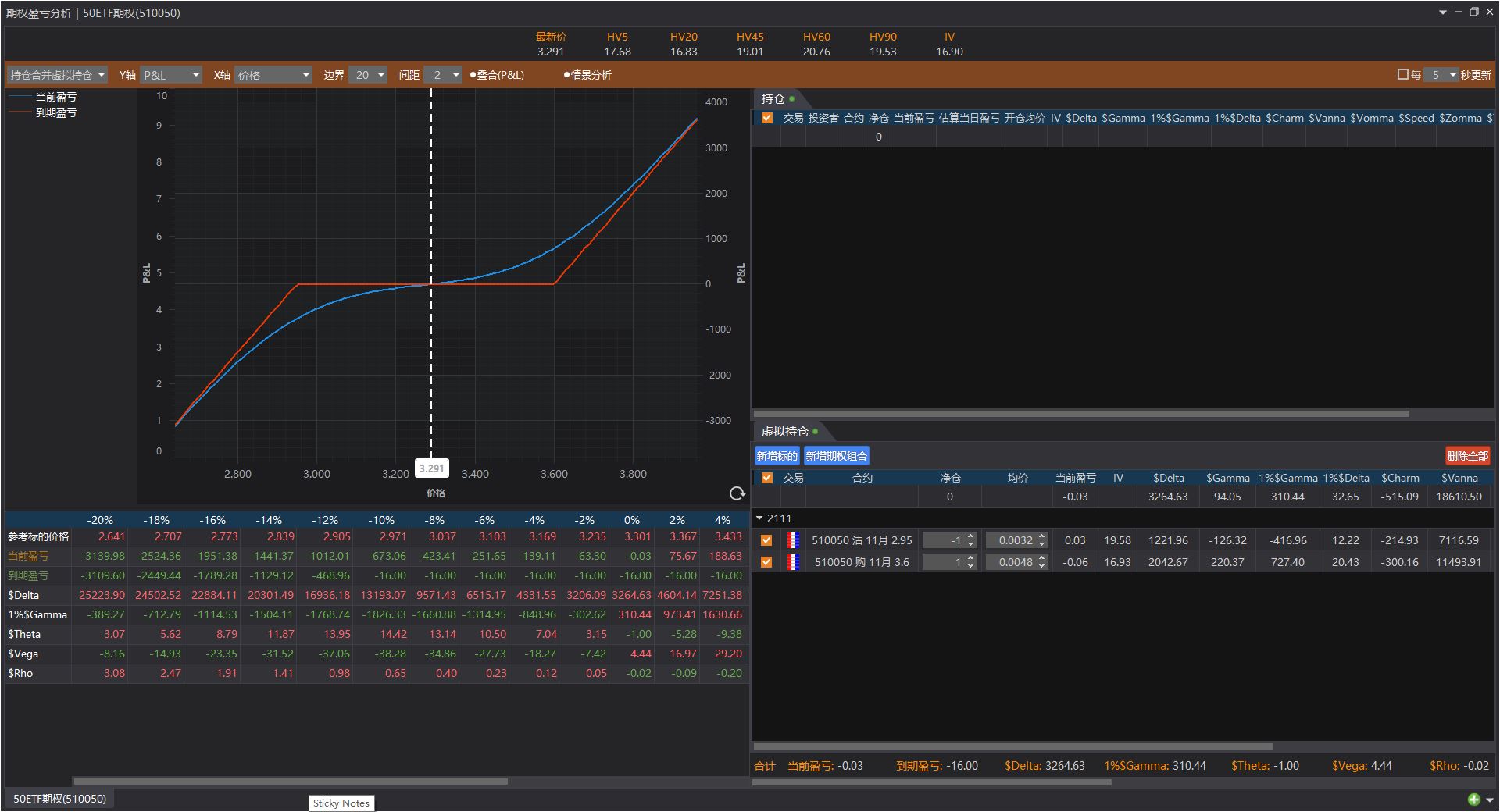This screenshot has height=812, width=1500.
Task: Increase net position for 沽 11月 2.95 contract
Action: tap(971, 536)
